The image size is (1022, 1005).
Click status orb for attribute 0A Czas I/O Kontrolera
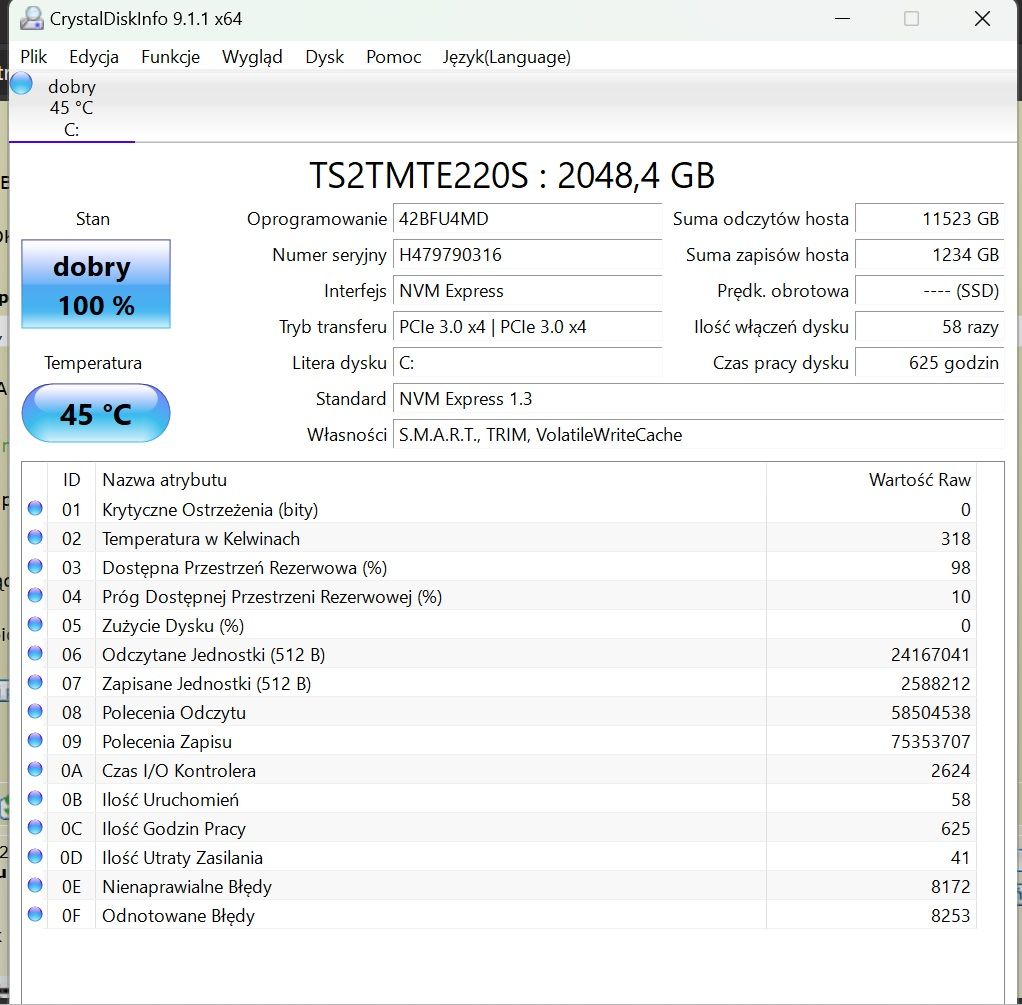pyautogui.click(x=35, y=770)
